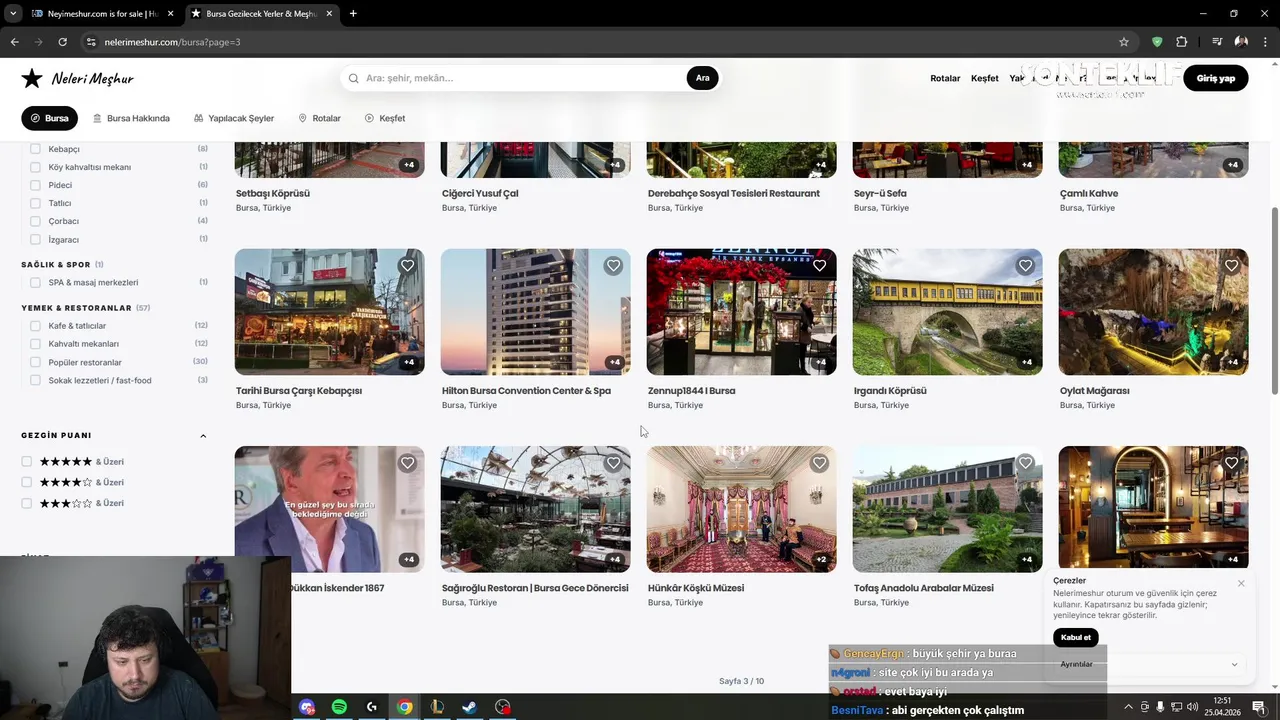The width and height of the screenshot is (1280, 720).
Task: Collapse the Yemek & Restoranlar category header
Action: 86,308
